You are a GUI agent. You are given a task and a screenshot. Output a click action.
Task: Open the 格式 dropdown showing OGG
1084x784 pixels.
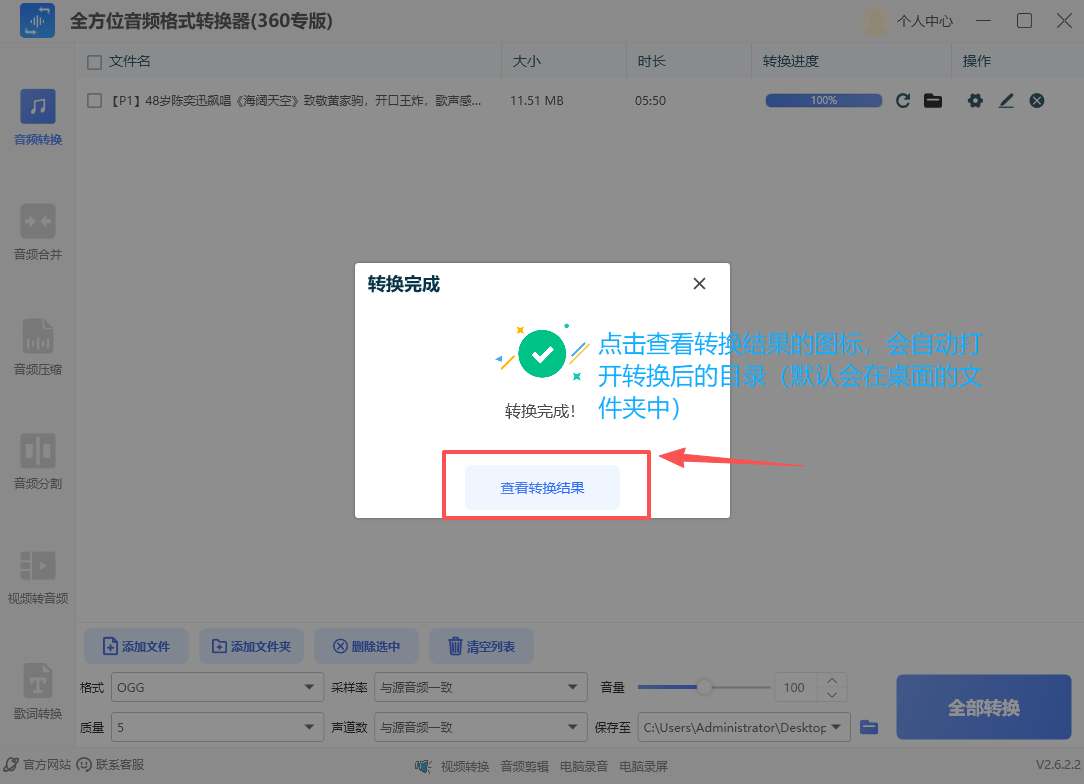point(217,687)
